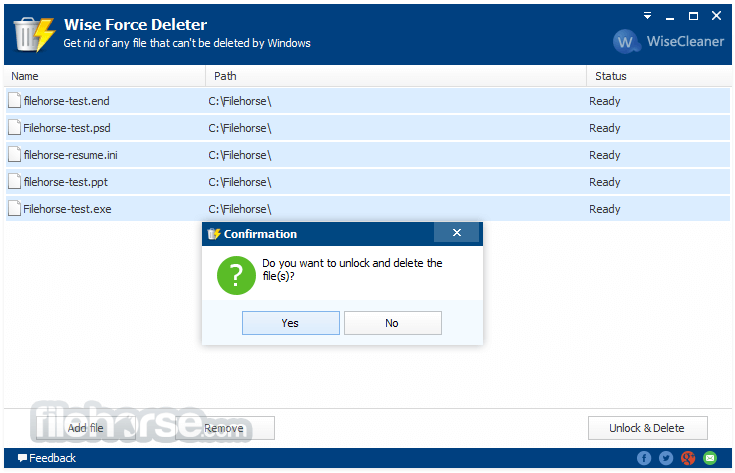Select the filehorse-test.end file name
The width and height of the screenshot is (735, 473).
(x=67, y=101)
